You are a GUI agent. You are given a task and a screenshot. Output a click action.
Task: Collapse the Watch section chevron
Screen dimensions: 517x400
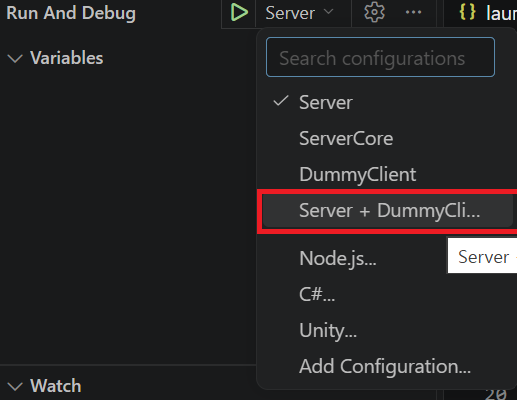pyautogui.click(x=15, y=386)
